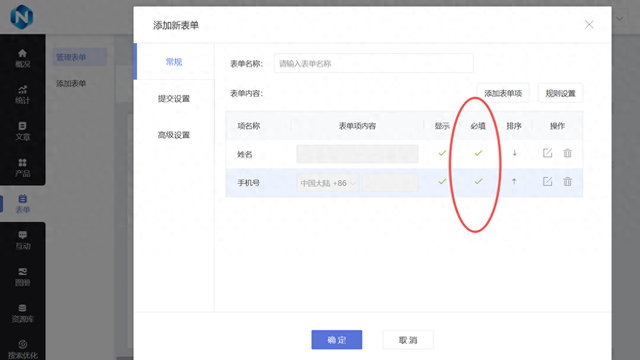This screenshot has height=360, width=640.
Task: Select the 表单 forms sidebar icon
Action: pos(22,204)
